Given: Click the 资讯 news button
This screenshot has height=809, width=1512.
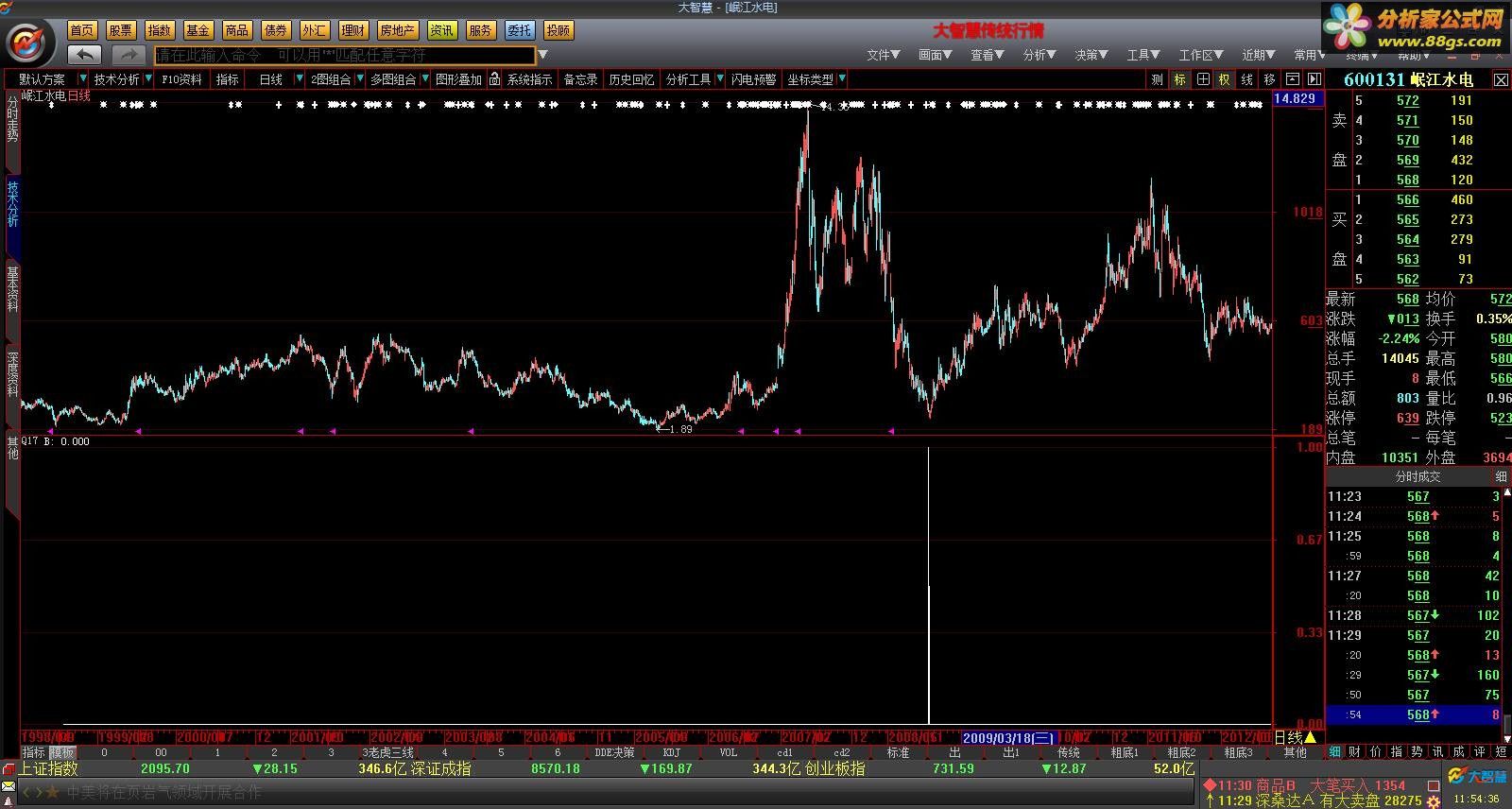Looking at the screenshot, I should (x=441, y=30).
